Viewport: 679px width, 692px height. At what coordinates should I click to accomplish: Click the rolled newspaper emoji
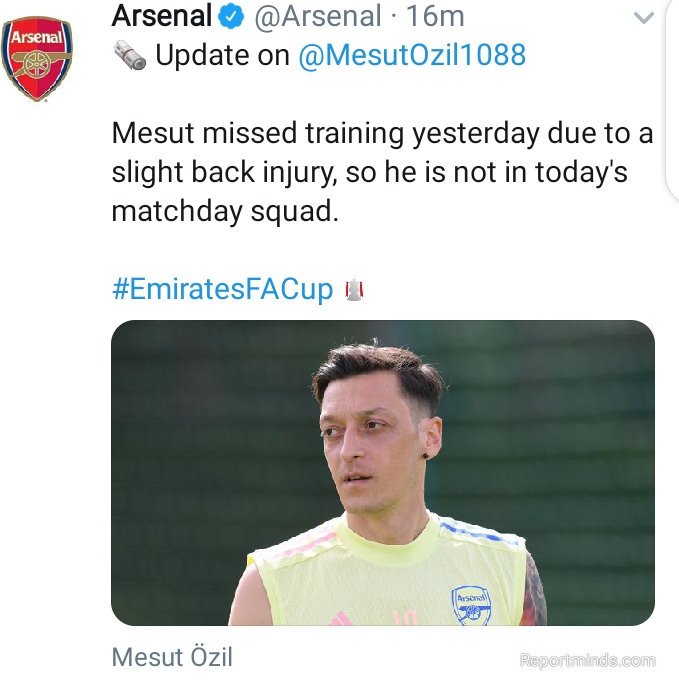(x=130, y=55)
